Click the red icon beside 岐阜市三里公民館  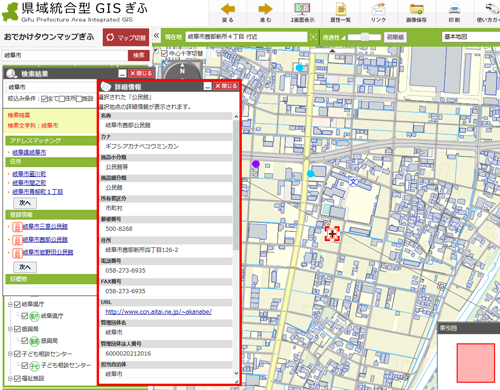(17, 227)
